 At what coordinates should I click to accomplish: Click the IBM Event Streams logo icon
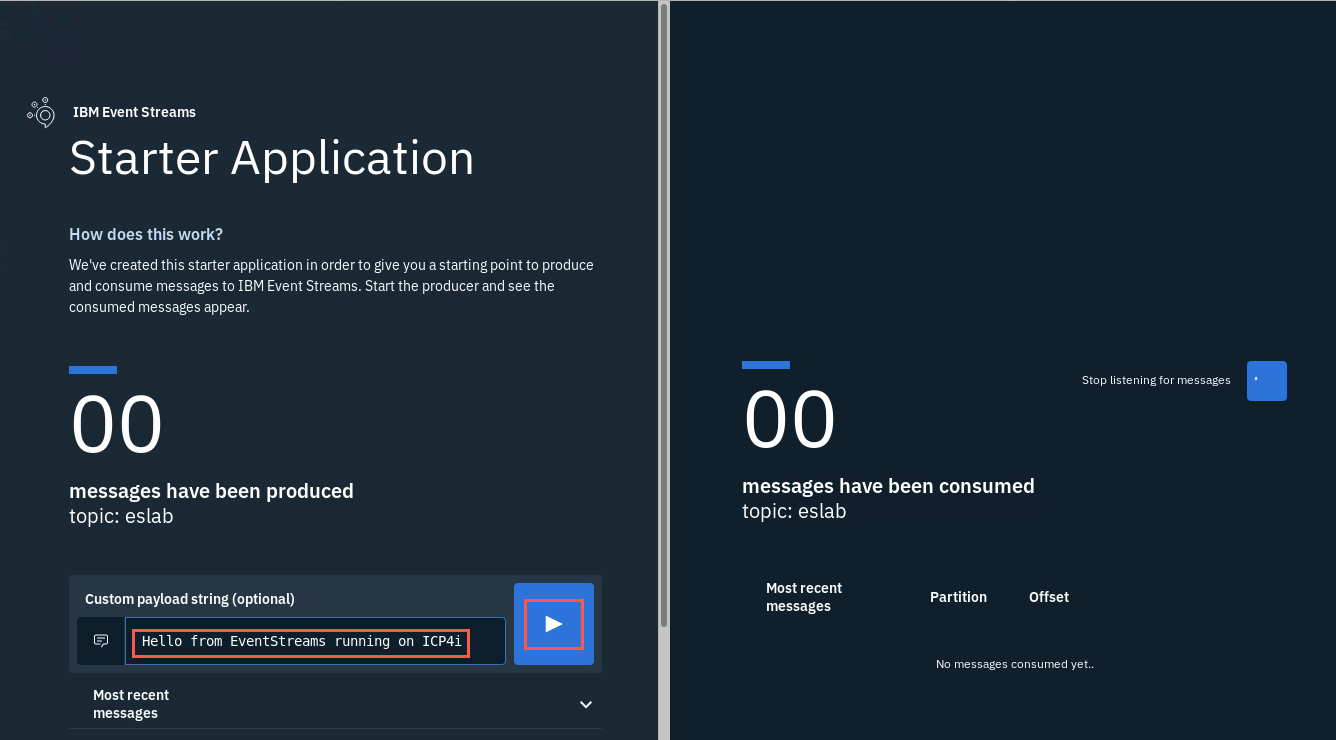tap(41, 112)
